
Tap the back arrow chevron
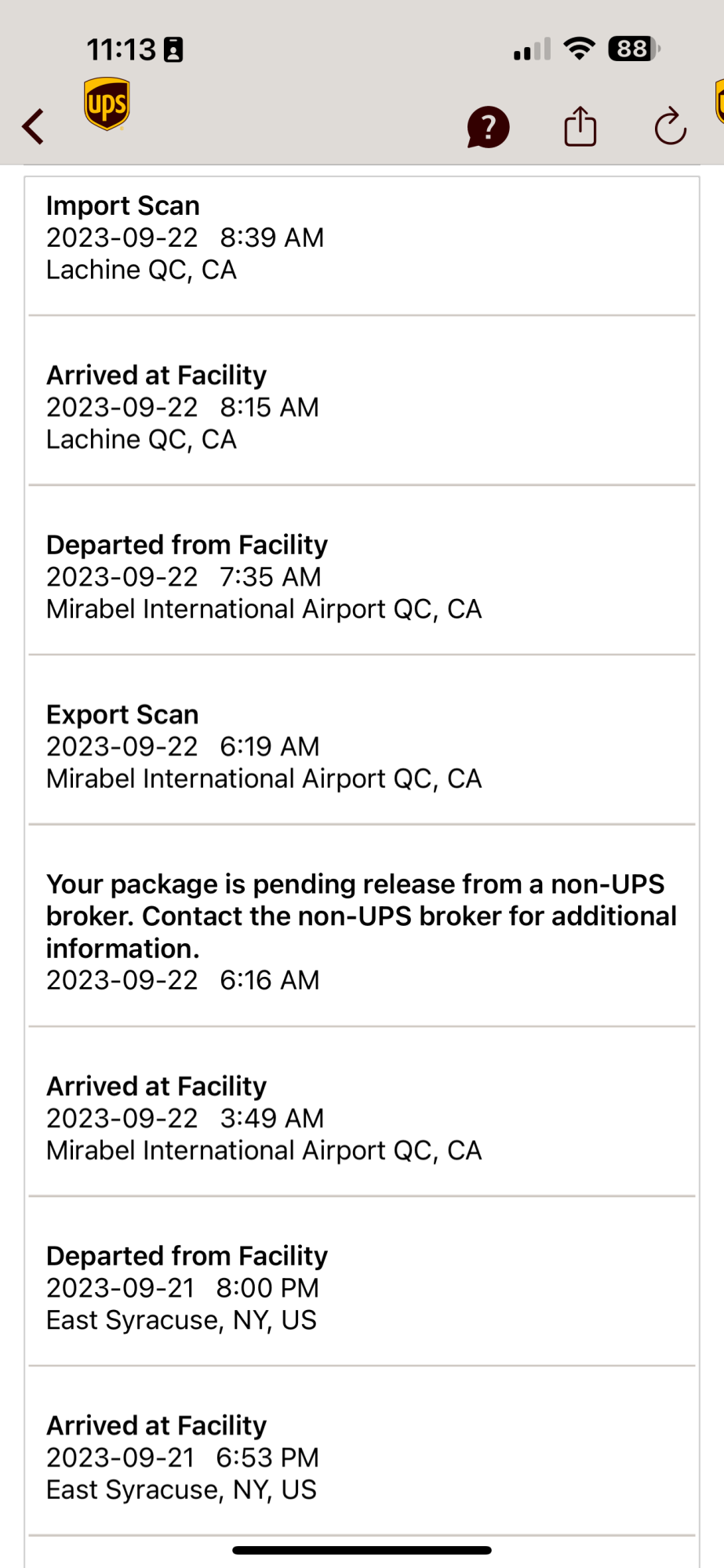click(33, 127)
